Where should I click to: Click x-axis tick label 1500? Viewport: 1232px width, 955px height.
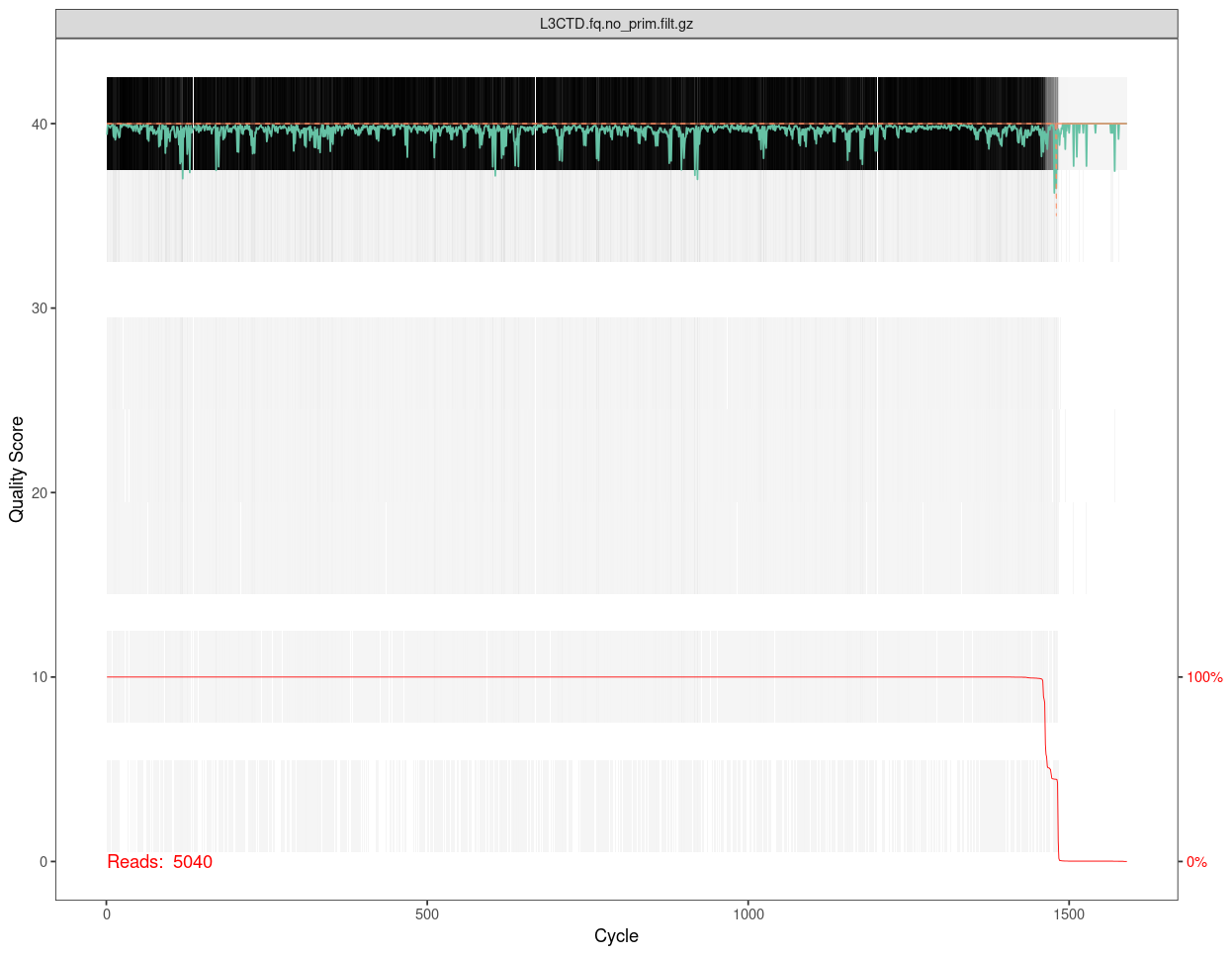point(1069,914)
